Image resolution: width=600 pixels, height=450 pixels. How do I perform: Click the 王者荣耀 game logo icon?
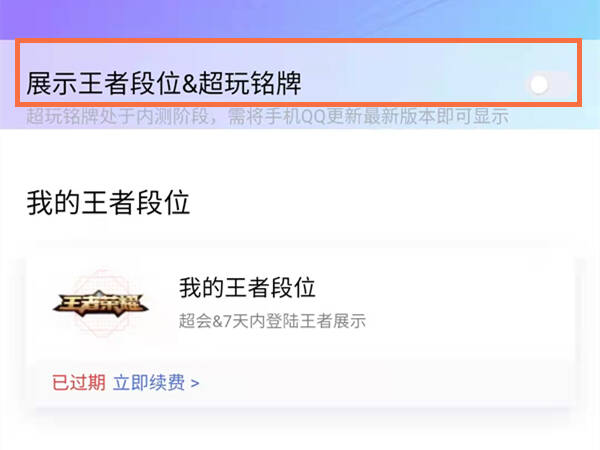point(101,303)
